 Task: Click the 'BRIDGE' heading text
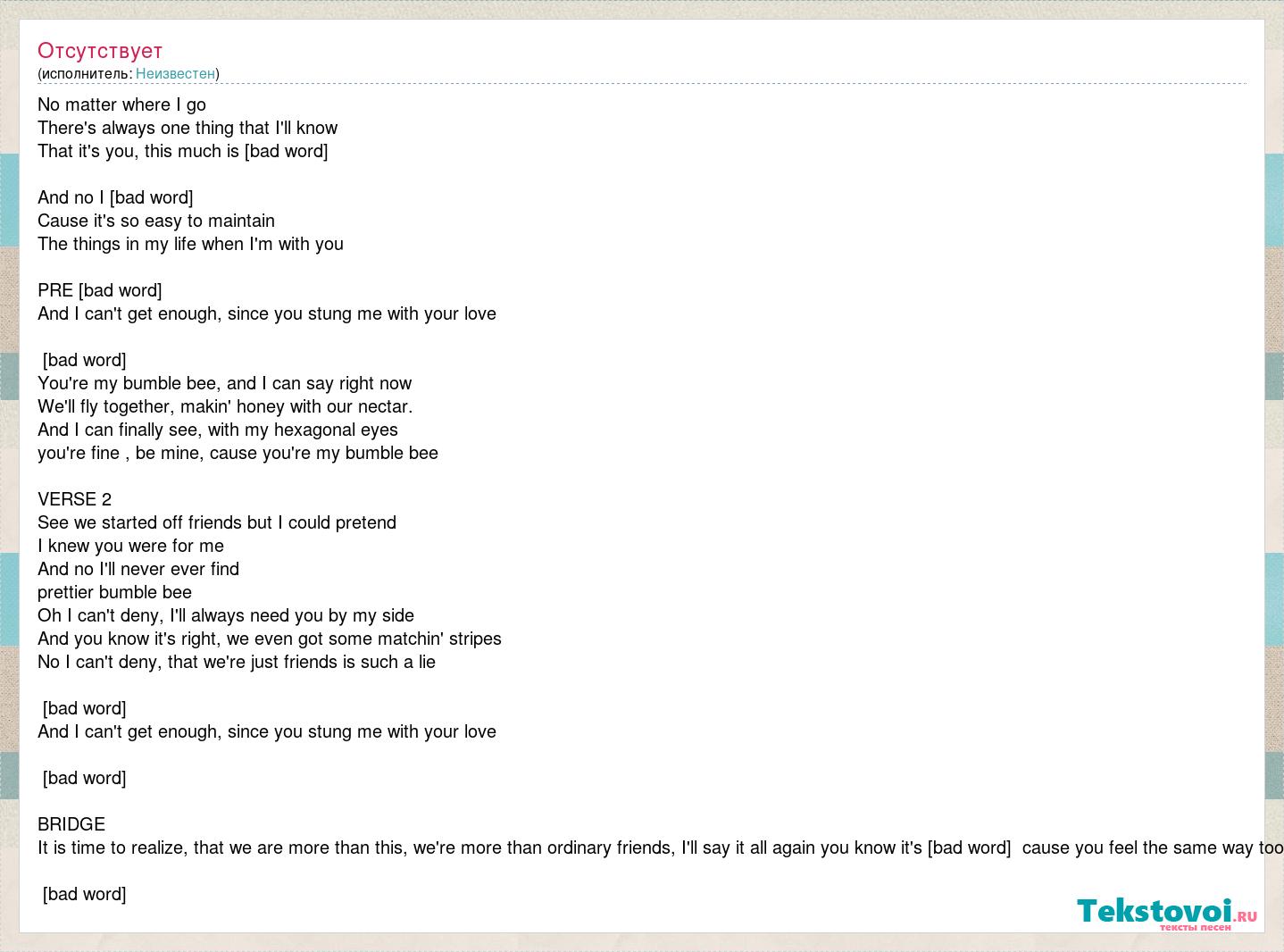(71, 824)
